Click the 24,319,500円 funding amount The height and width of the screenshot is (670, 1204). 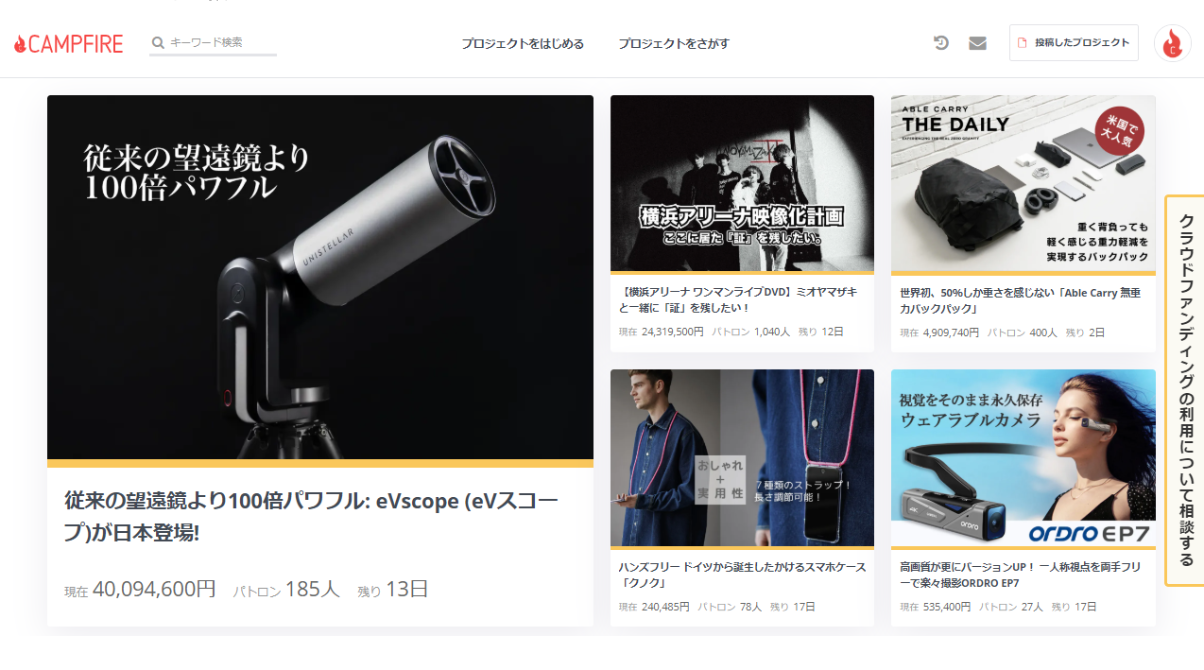[x=672, y=332]
